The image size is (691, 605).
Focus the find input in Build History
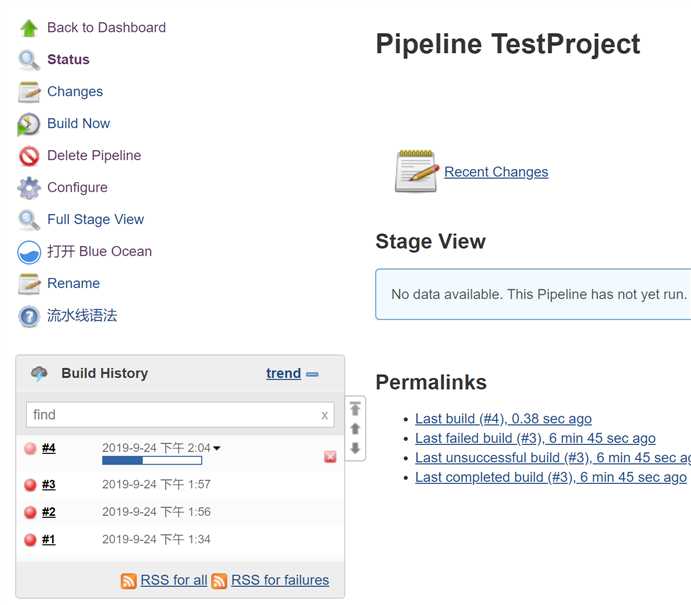(180, 415)
